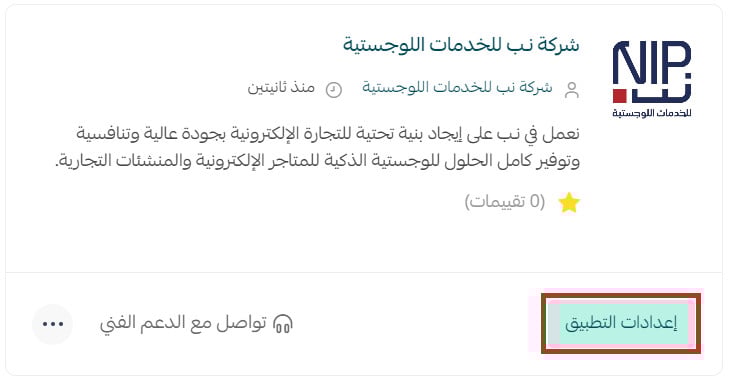Click the headphones support icon
This screenshot has width=729, height=382.
point(283,323)
